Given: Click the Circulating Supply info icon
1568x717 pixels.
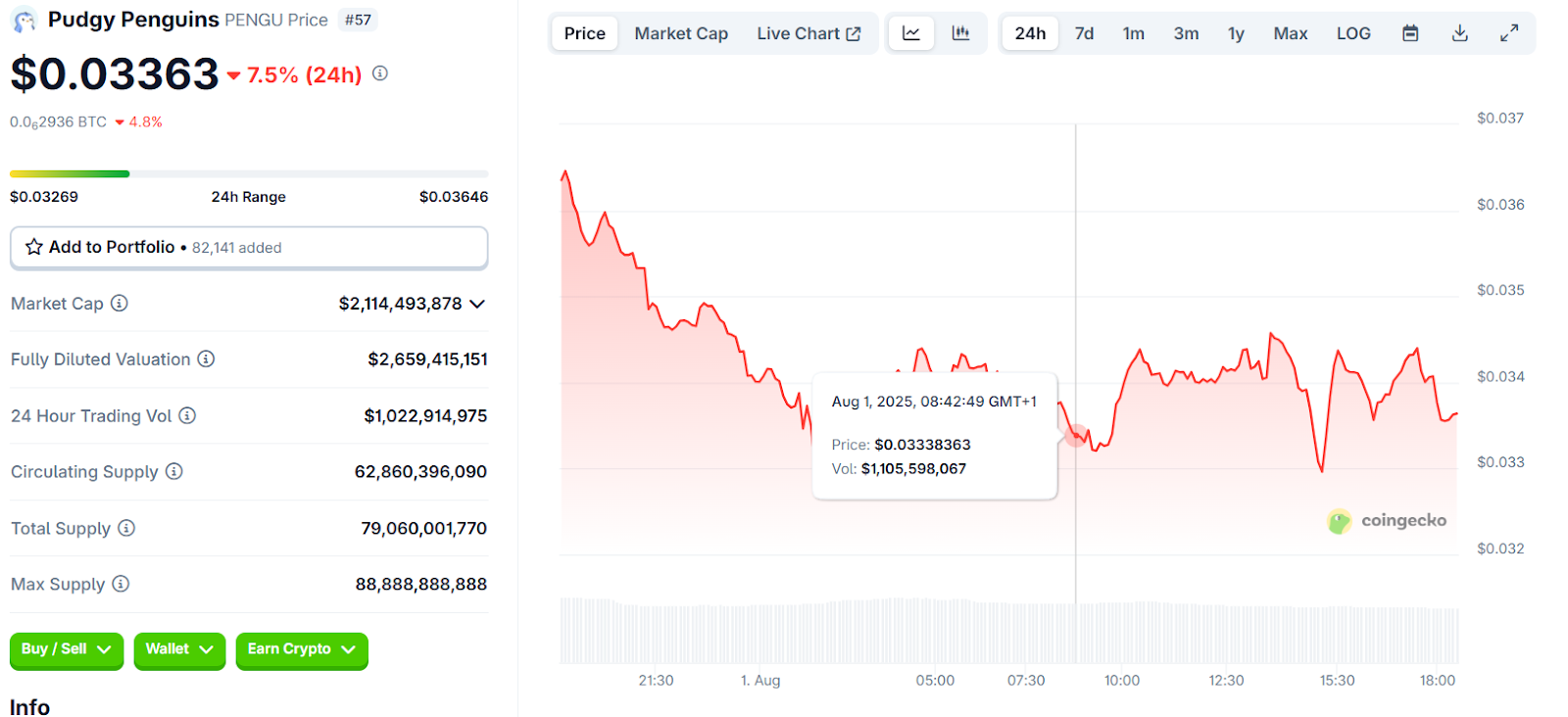Looking at the screenshot, I should pos(174,472).
